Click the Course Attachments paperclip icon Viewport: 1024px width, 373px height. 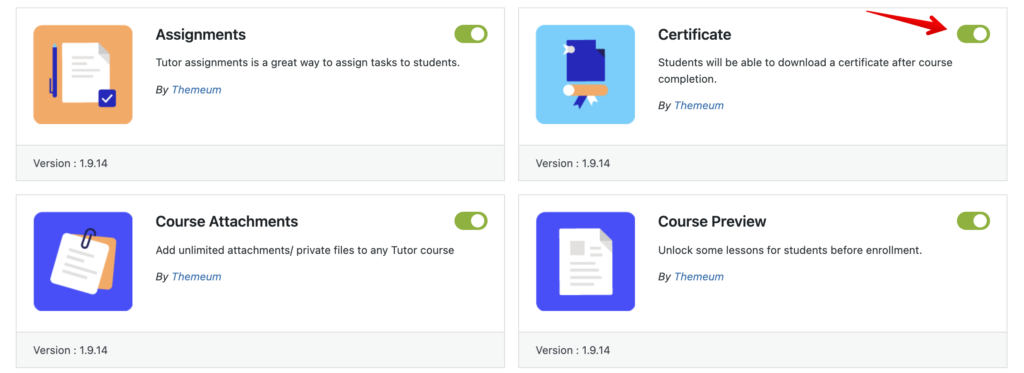[x=83, y=261]
